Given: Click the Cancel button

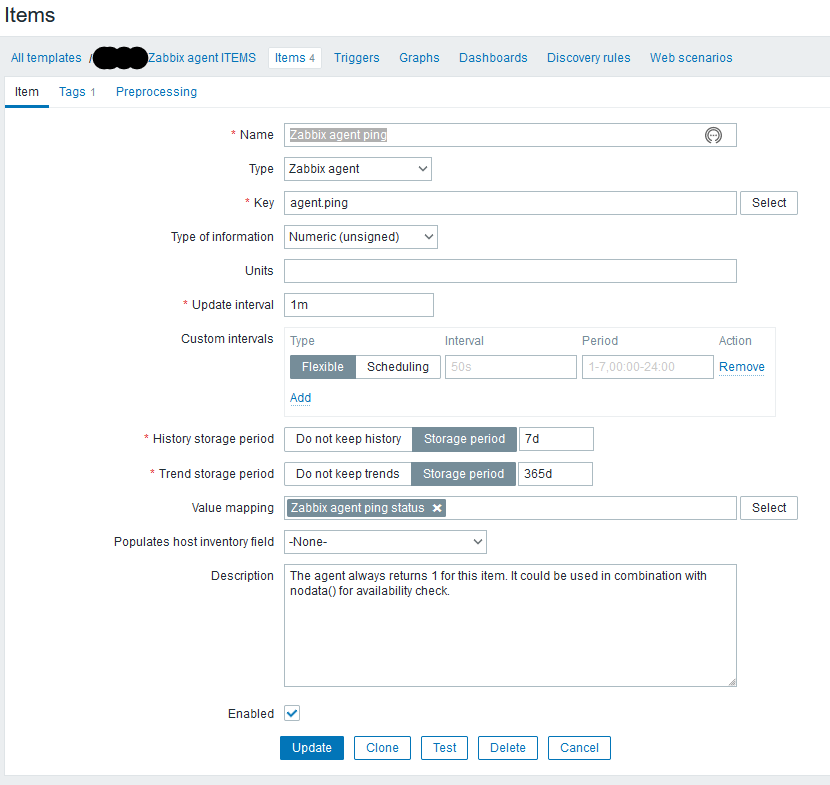Looking at the screenshot, I should [x=579, y=748].
